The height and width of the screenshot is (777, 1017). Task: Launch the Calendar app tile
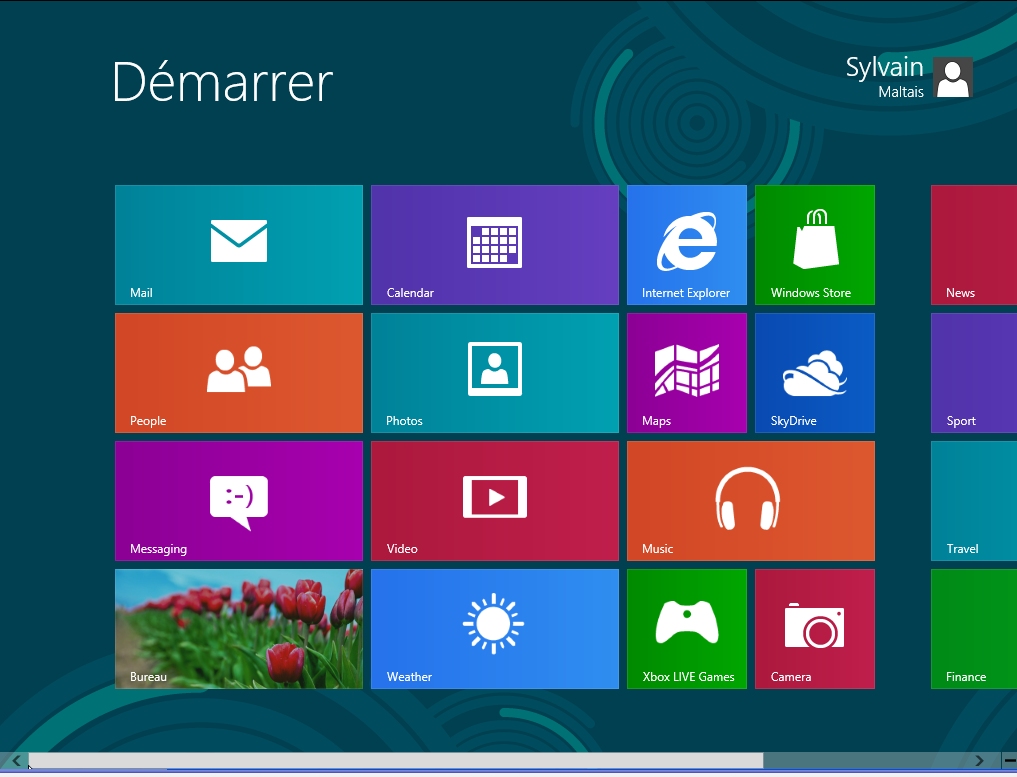tap(494, 245)
